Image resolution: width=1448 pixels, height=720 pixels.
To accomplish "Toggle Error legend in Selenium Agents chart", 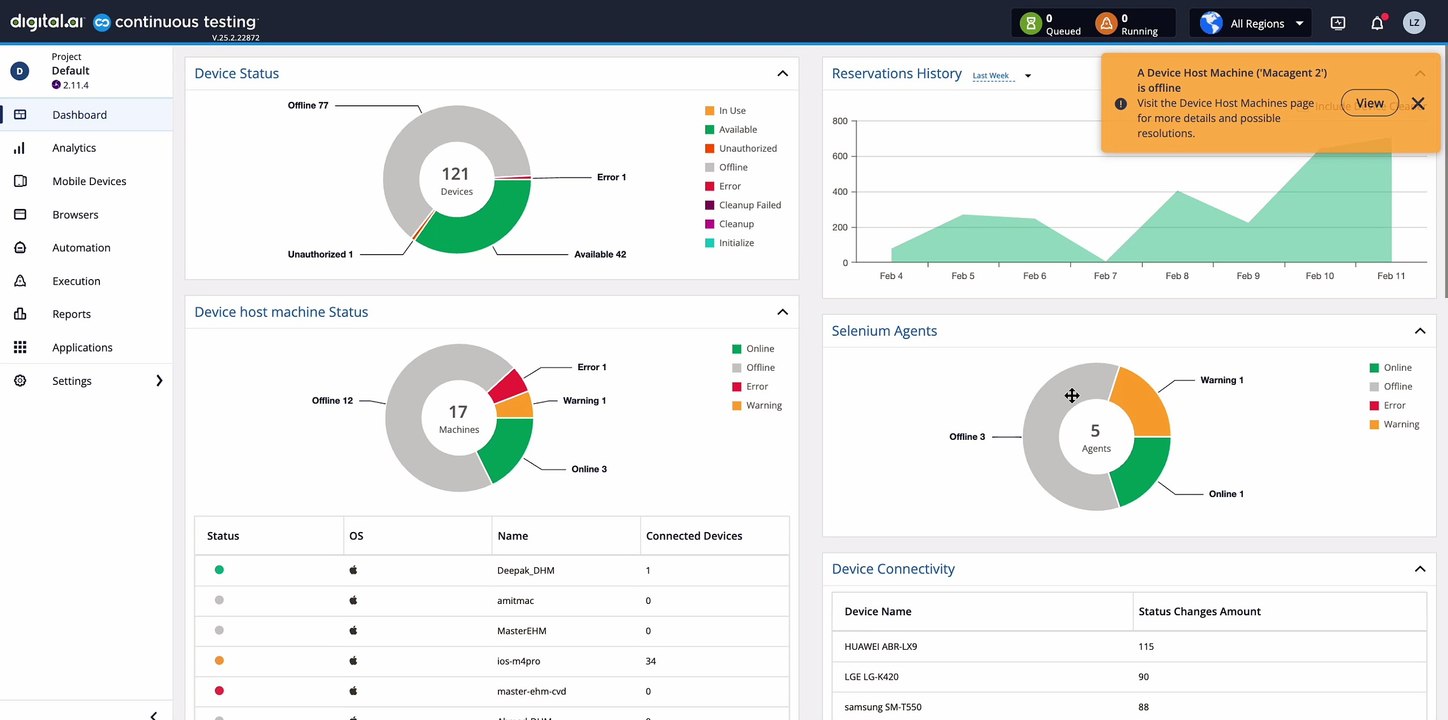I will (x=1388, y=406).
